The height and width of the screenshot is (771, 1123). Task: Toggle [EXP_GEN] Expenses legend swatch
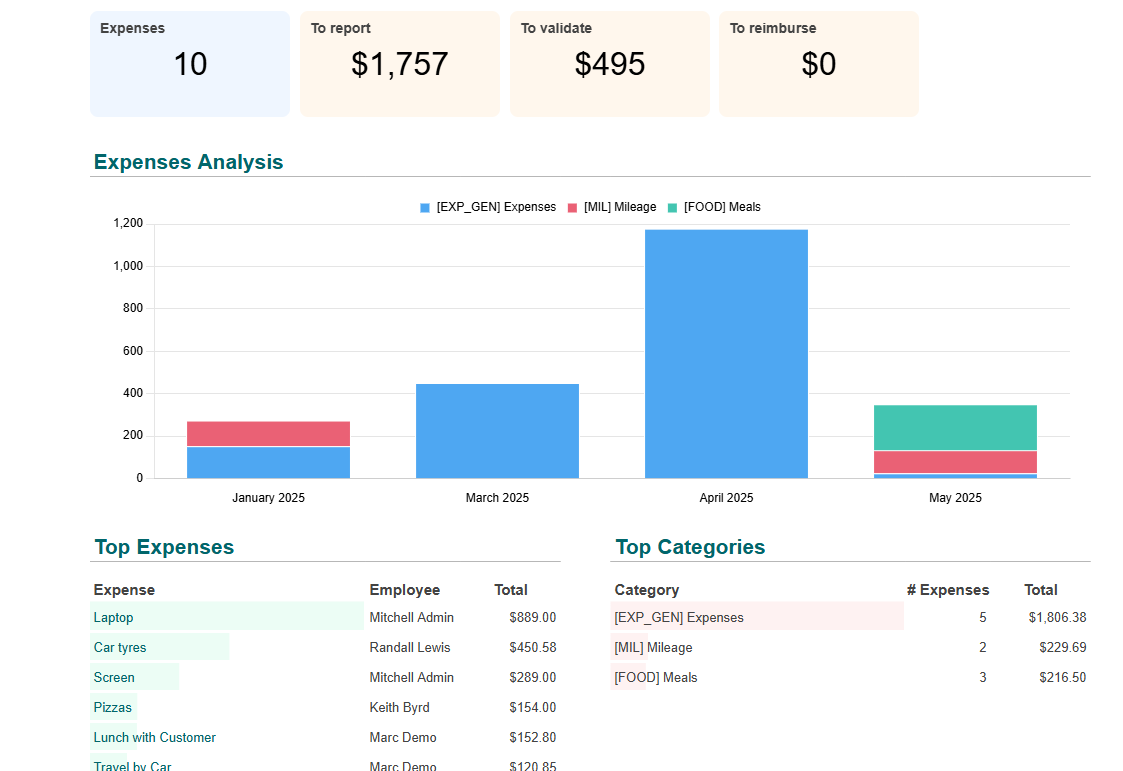pyautogui.click(x=425, y=208)
